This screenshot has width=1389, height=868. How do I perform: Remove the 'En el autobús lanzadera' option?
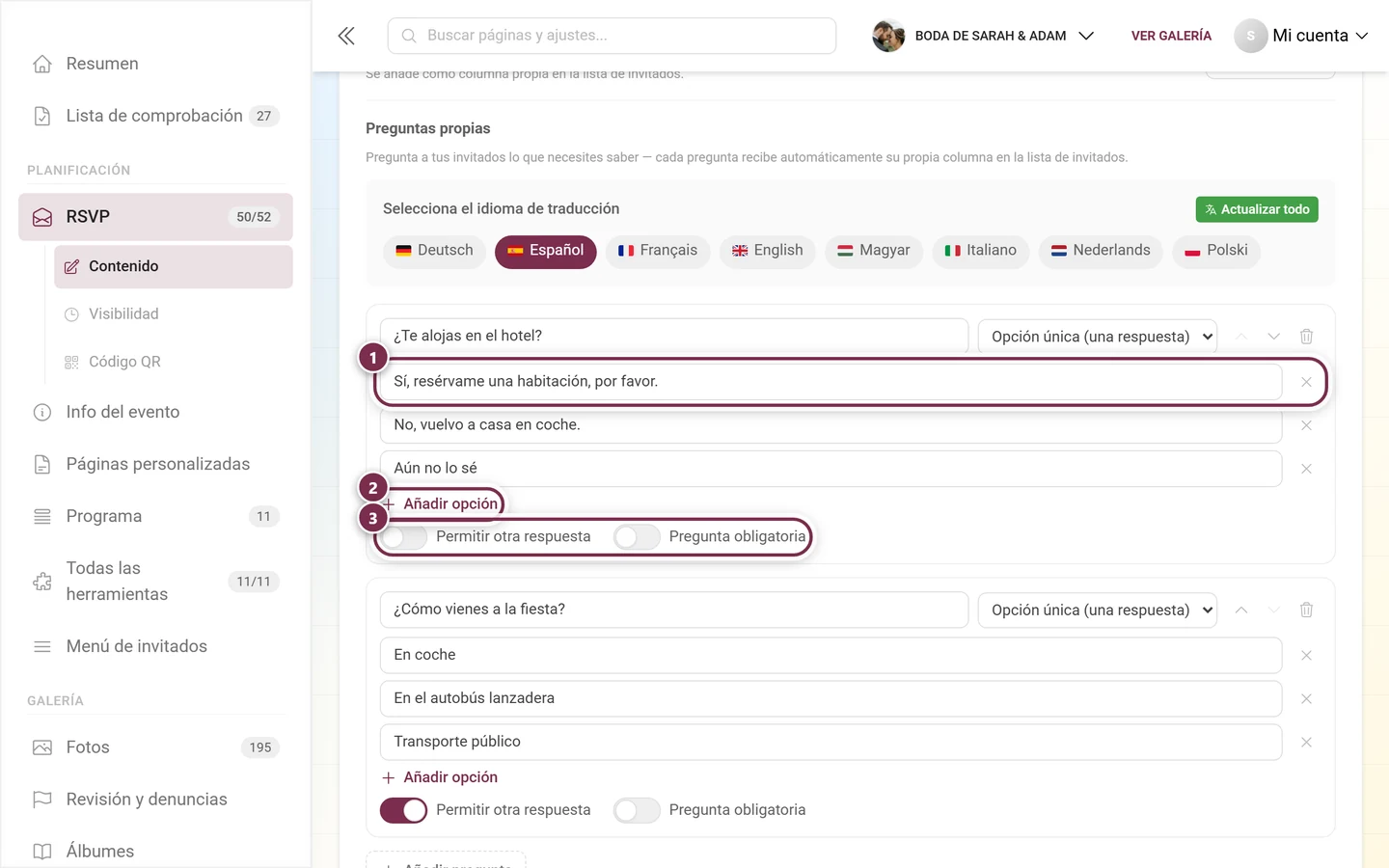coord(1306,699)
